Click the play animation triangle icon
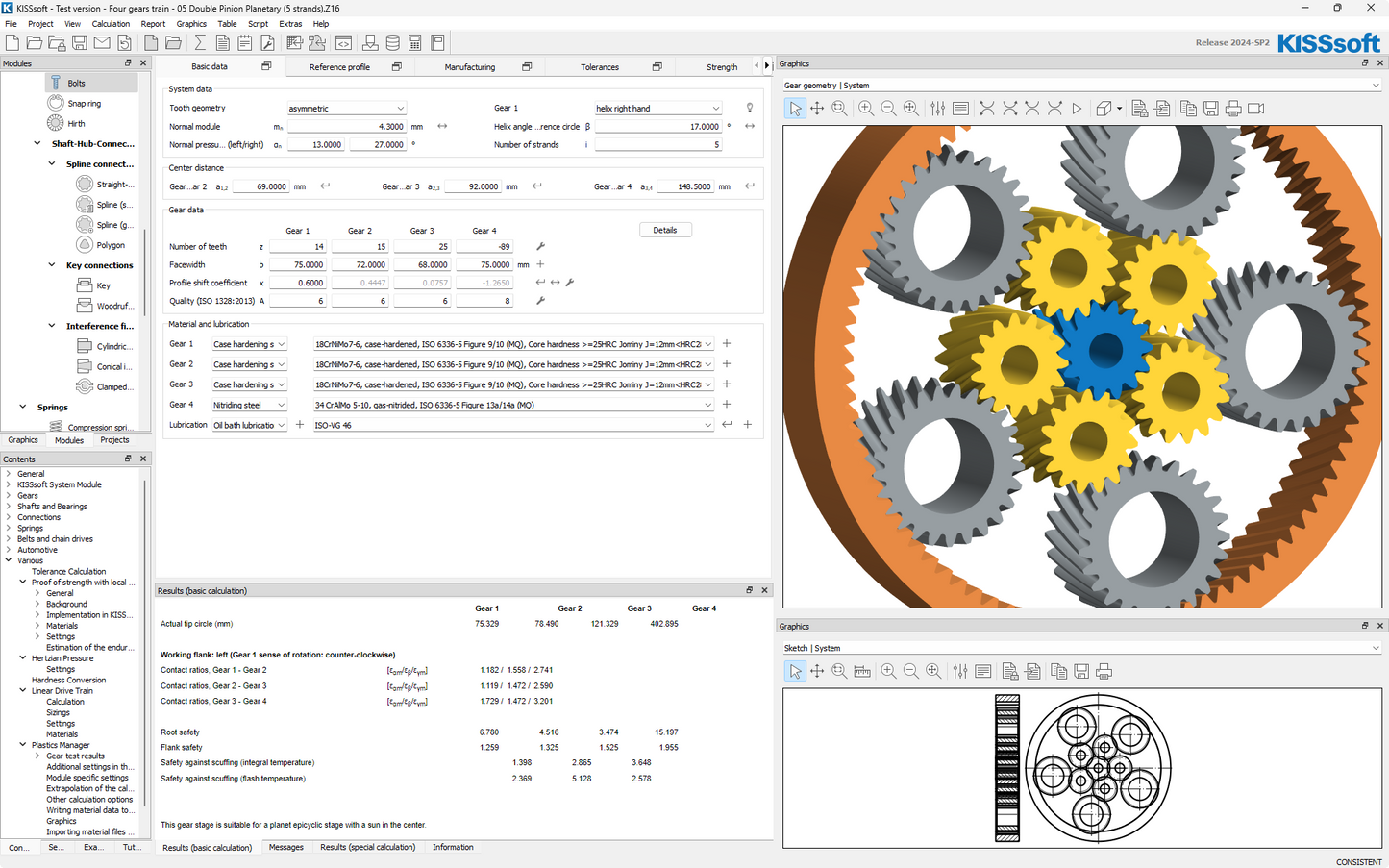This screenshot has height=868, width=1389. point(1077,109)
